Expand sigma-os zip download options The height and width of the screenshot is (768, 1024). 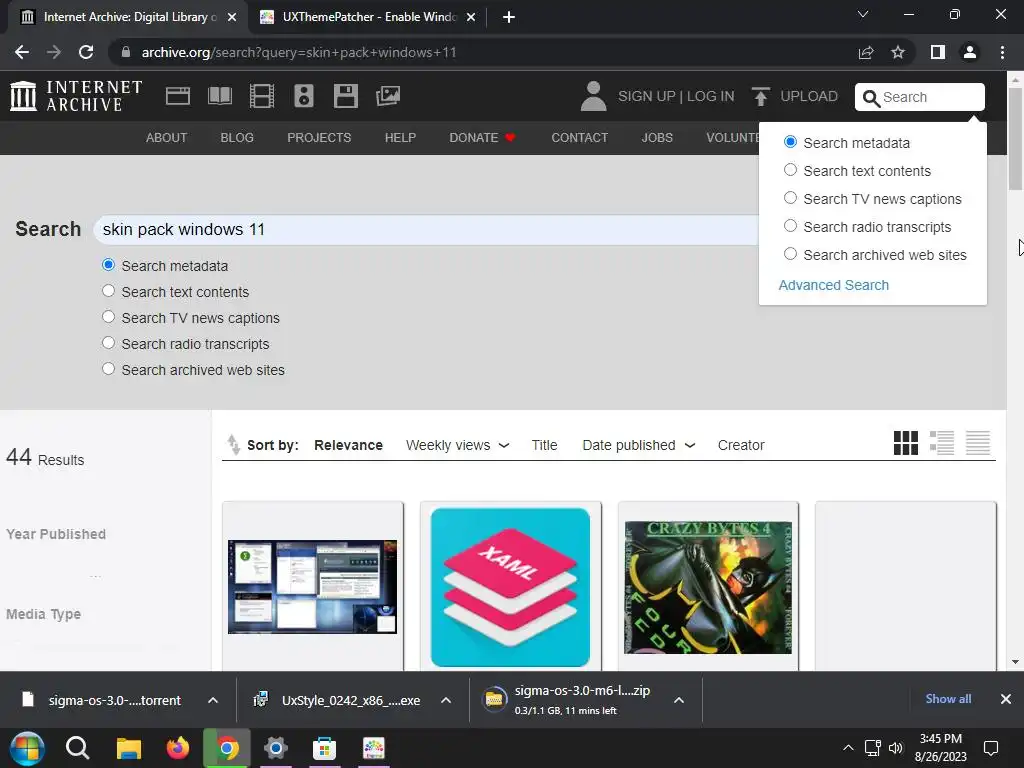(679, 700)
